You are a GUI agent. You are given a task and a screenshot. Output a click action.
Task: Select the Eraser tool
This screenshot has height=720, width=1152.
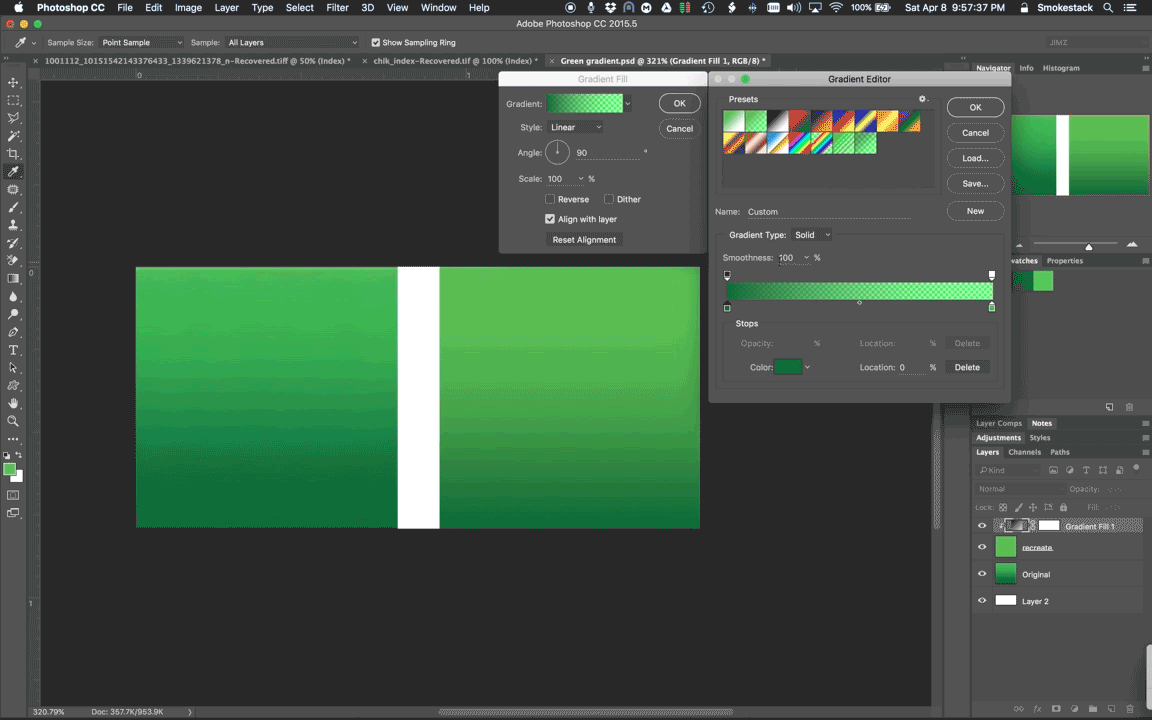[x=13, y=261]
